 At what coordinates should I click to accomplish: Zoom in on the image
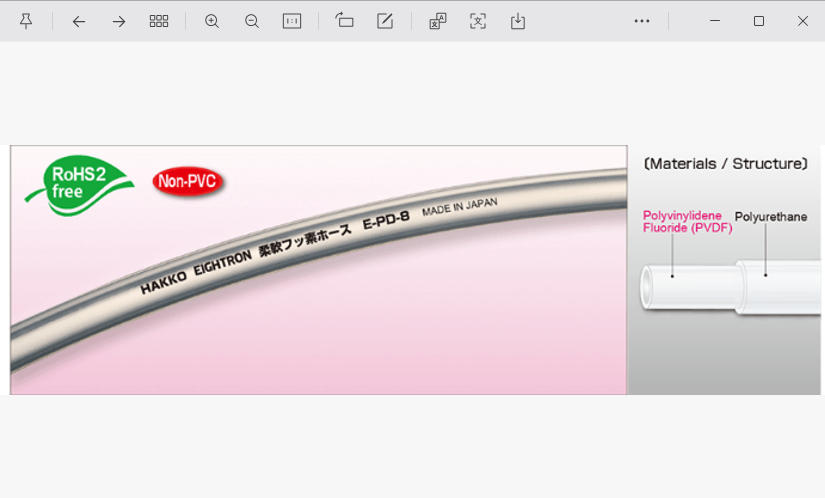[x=212, y=21]
